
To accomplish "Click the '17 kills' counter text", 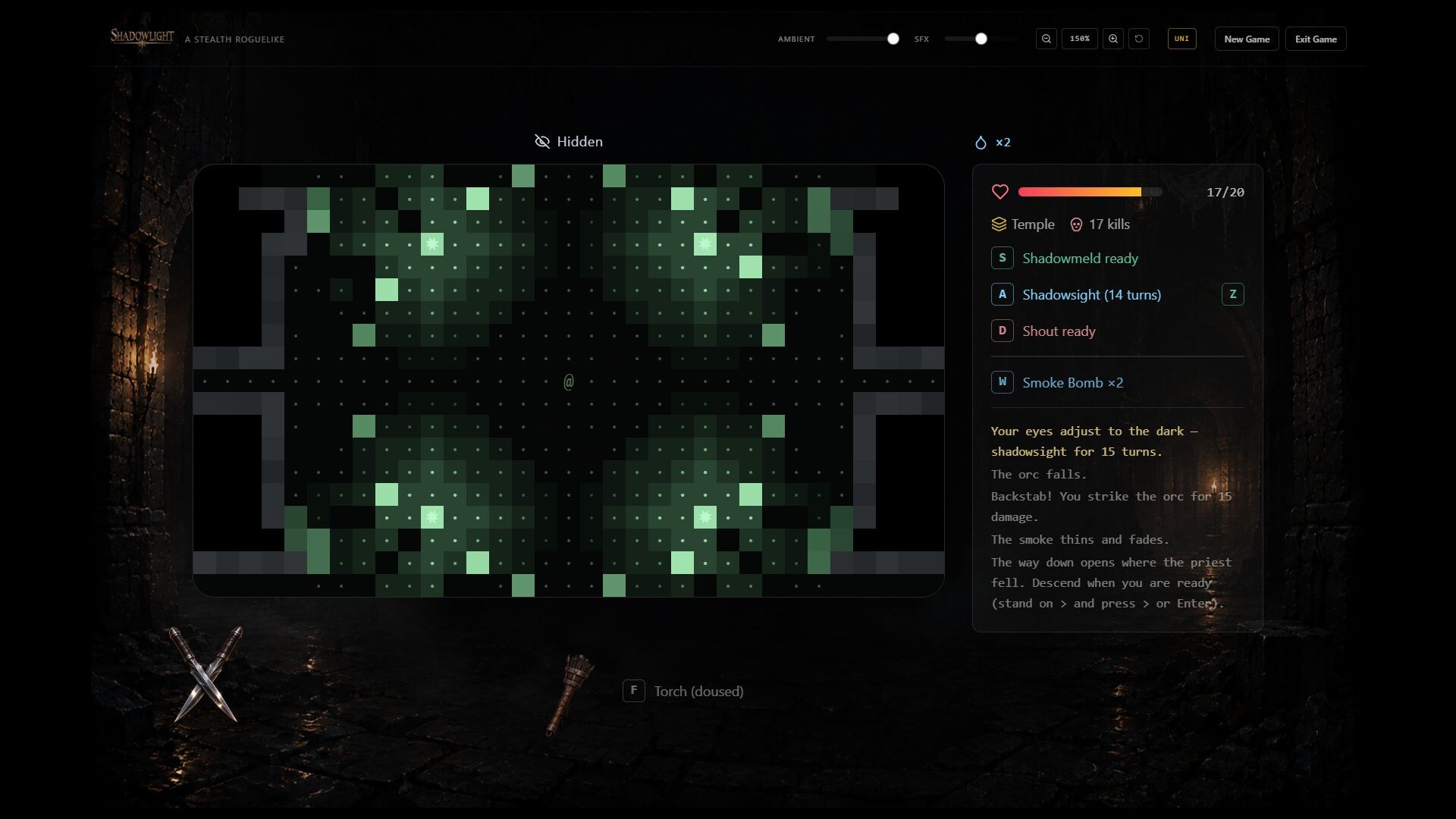I will pos(1109,224).
